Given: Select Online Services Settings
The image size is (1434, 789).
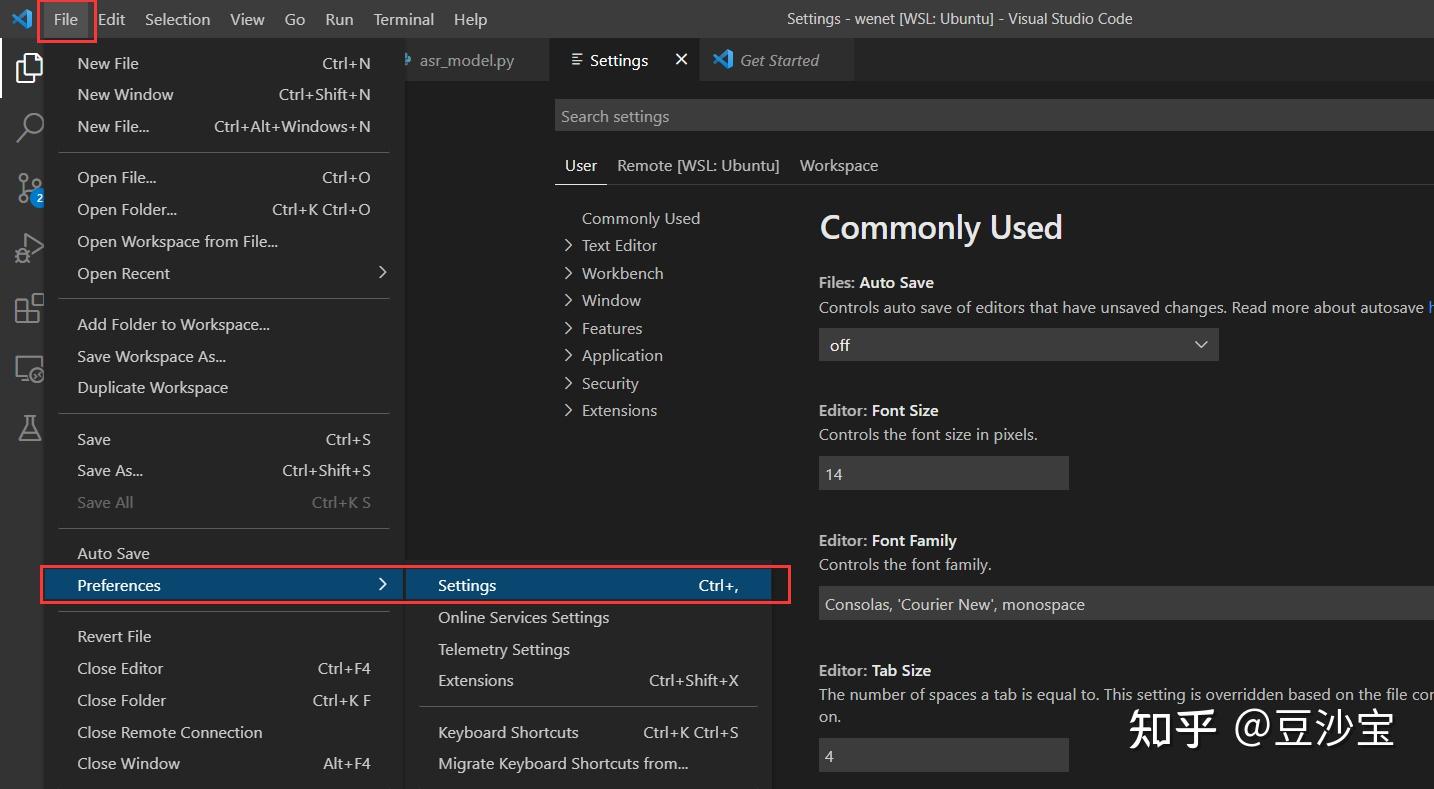Looking at the screenshot, I should click(x=588, y=617).
